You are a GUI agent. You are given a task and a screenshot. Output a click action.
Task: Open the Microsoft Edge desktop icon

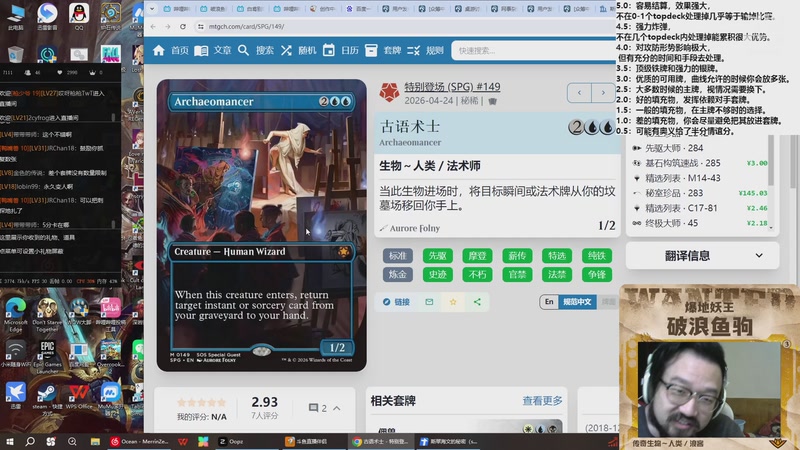pyautogui.click(x=16, y=314)
